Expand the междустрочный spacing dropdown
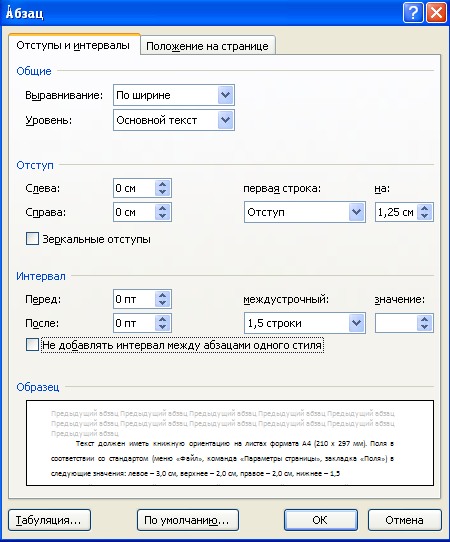The height and width of the screenshot is (542, 450). click(x=357, y=323)
